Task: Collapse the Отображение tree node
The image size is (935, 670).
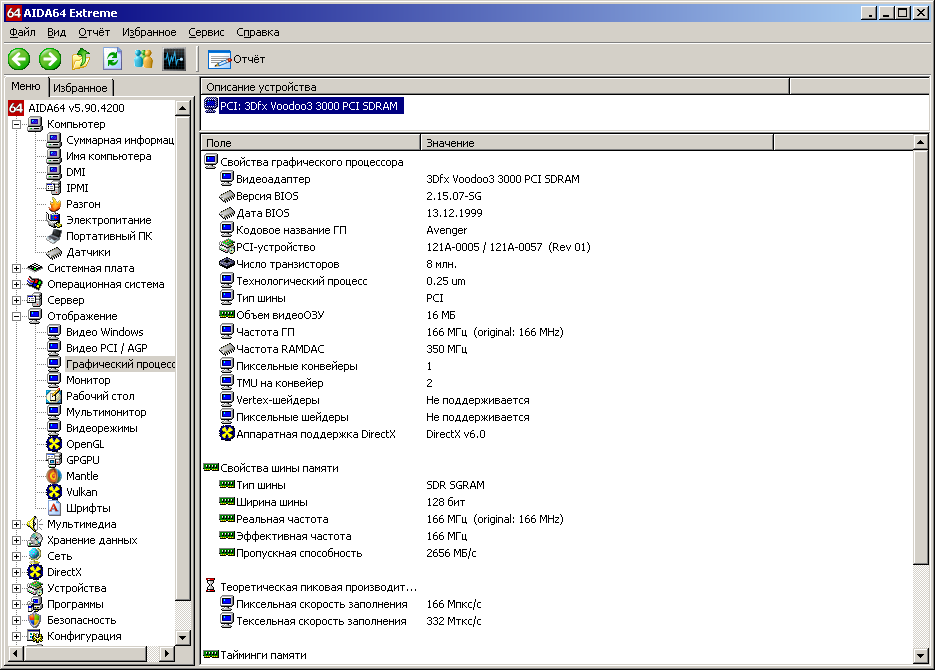Action: coord(17,316)
